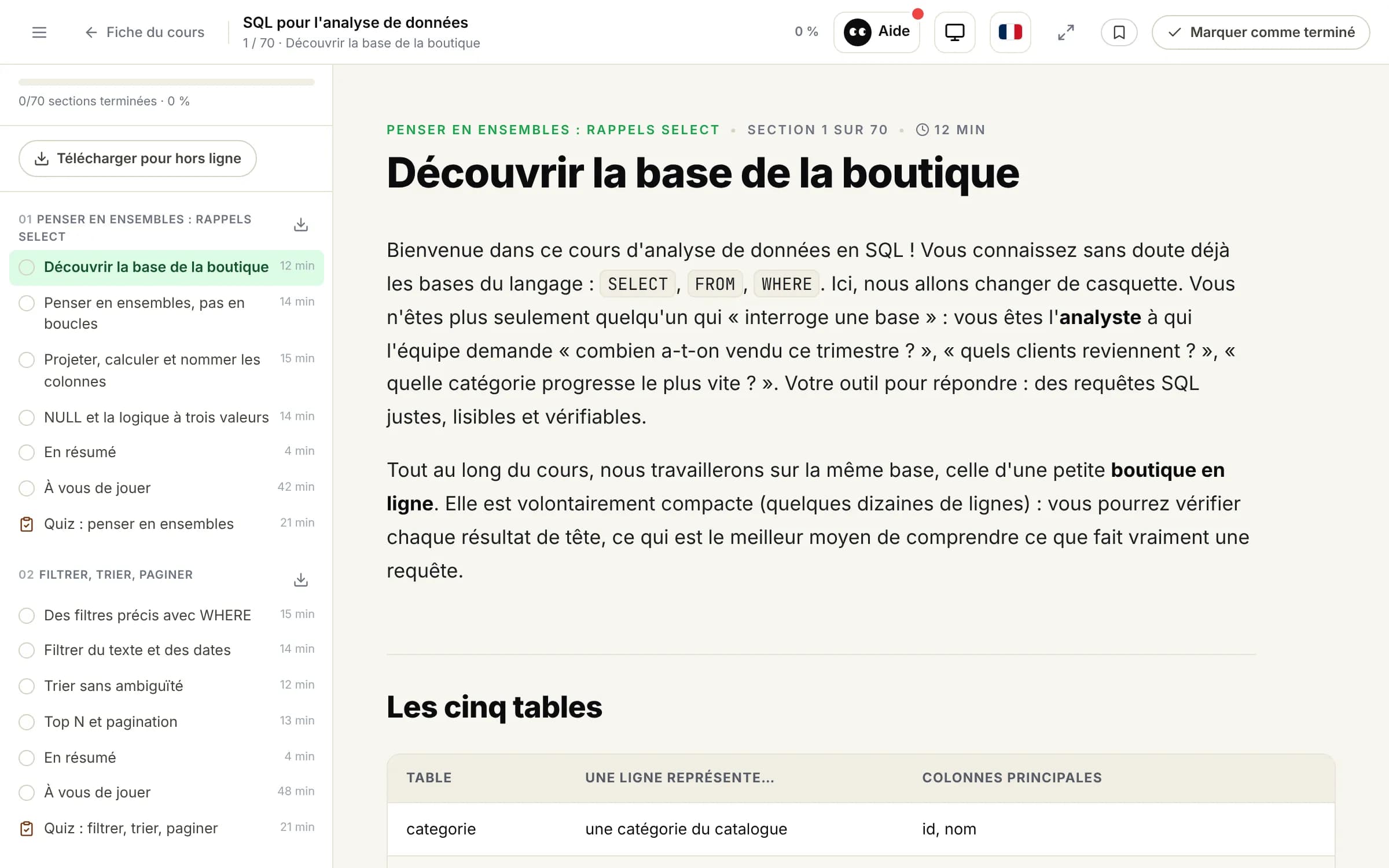This screenshot has height=868, width=1389.
Task: Toggle completion circle for Projeter, calculer et nommer
Action: pyautogui.click(x=27, y=360)
